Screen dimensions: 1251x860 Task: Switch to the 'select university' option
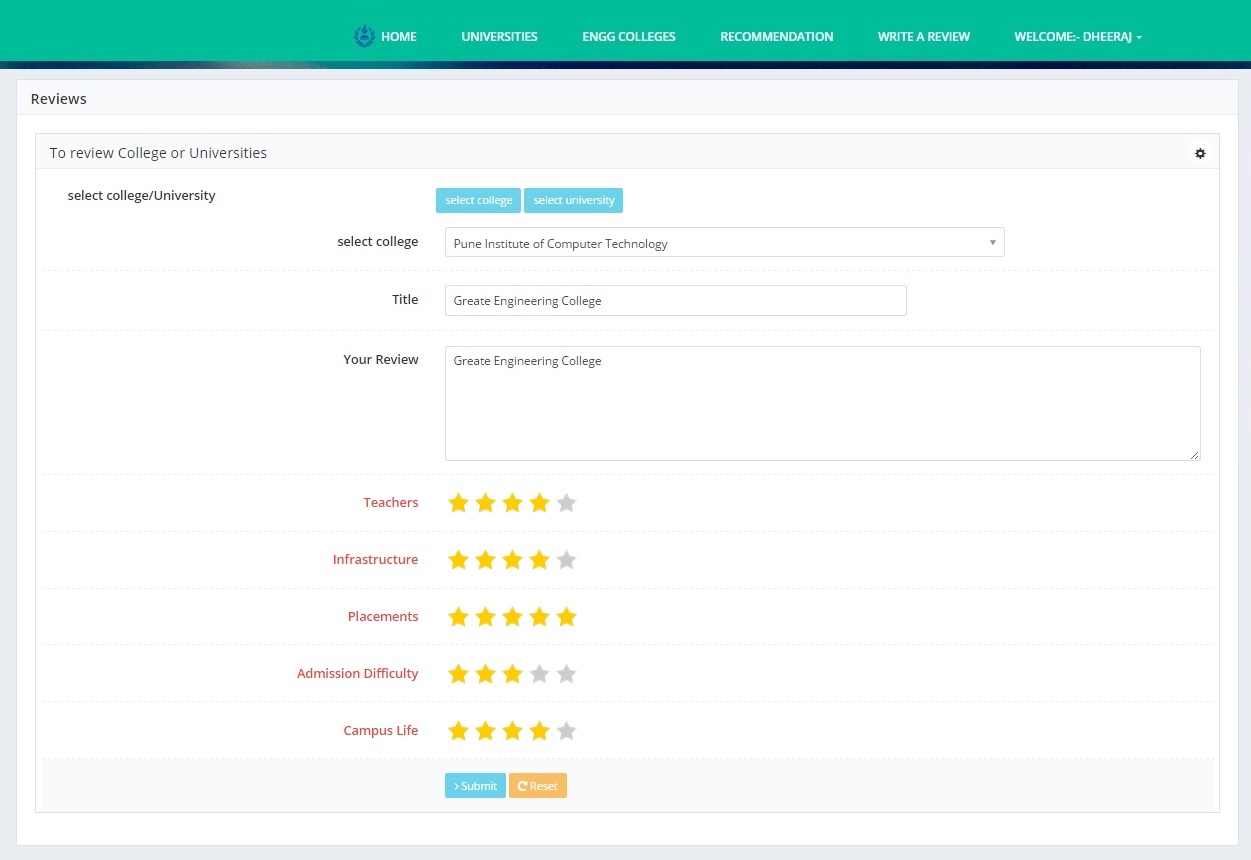point(573,201)
